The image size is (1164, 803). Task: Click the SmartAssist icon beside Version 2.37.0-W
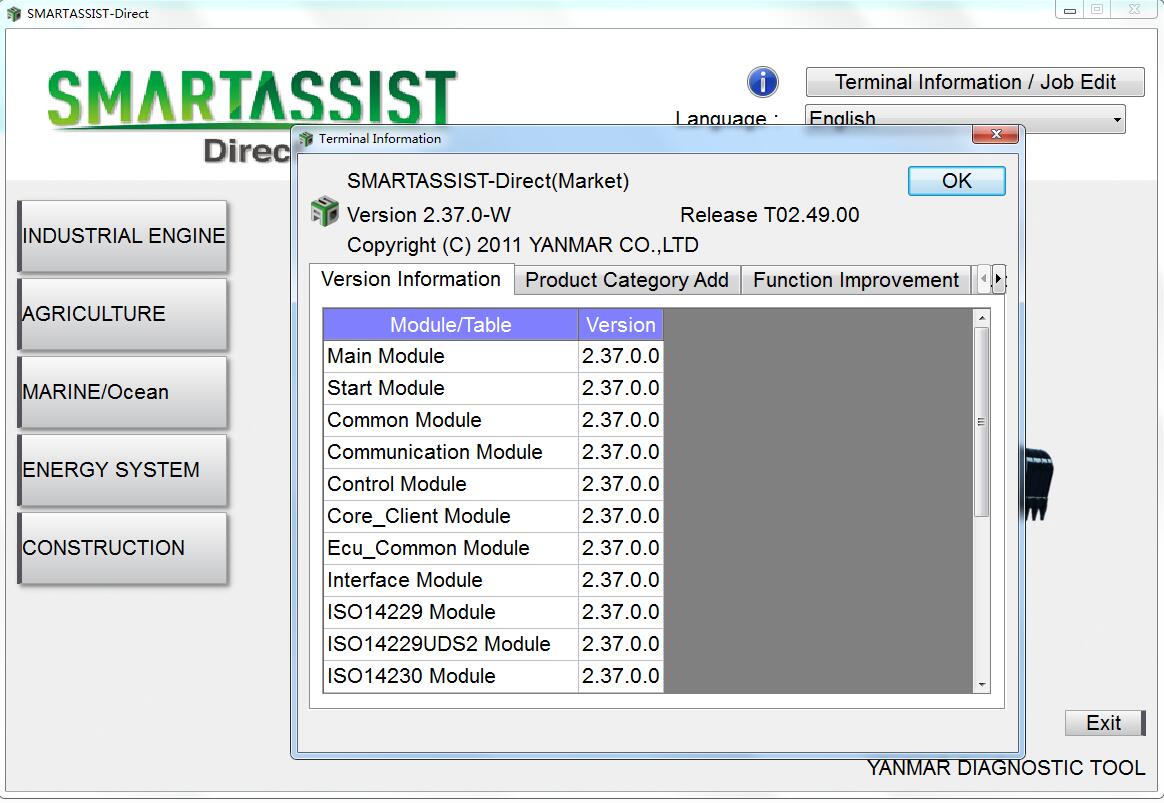324,212
